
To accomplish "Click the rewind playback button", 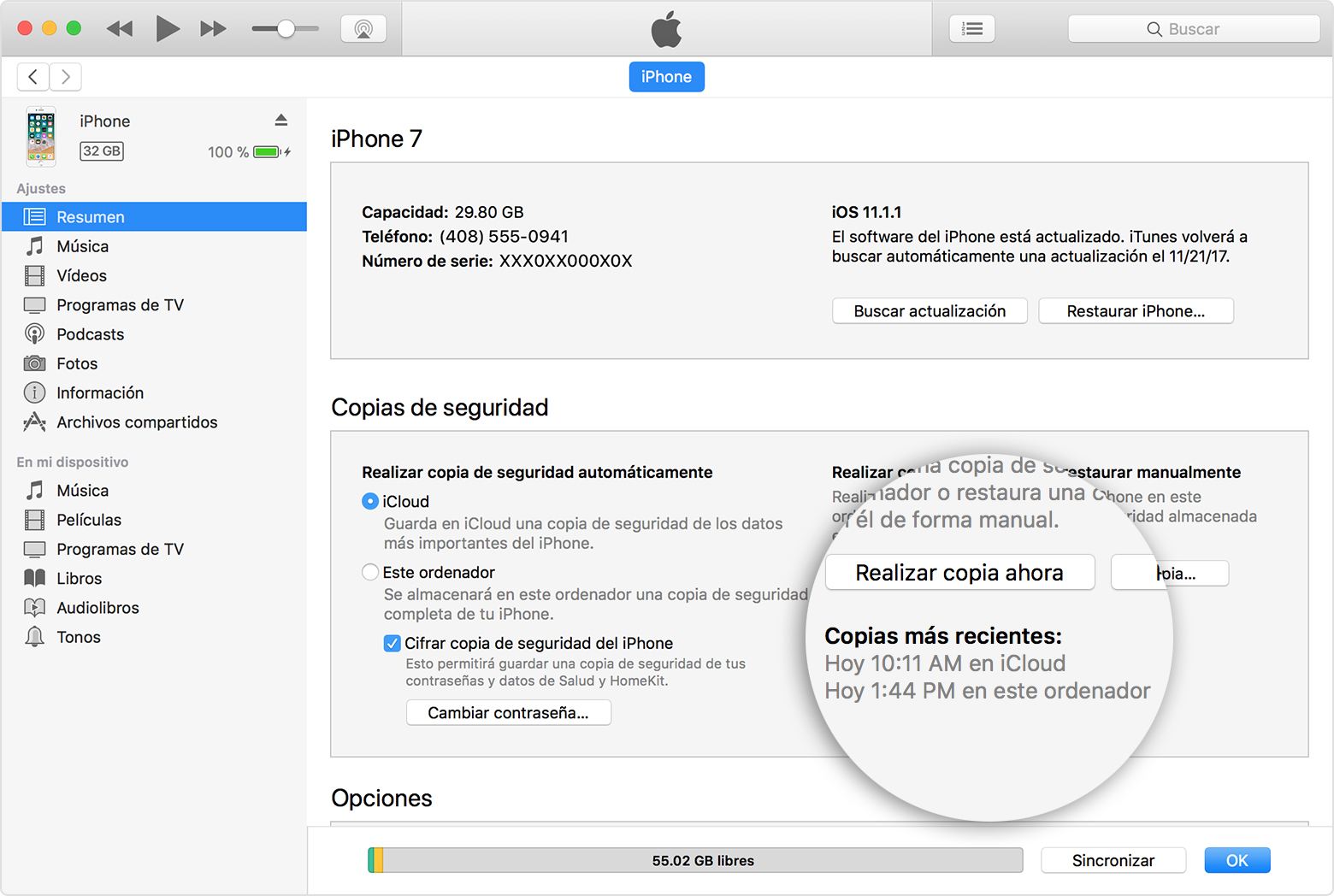I will point(120,29).
